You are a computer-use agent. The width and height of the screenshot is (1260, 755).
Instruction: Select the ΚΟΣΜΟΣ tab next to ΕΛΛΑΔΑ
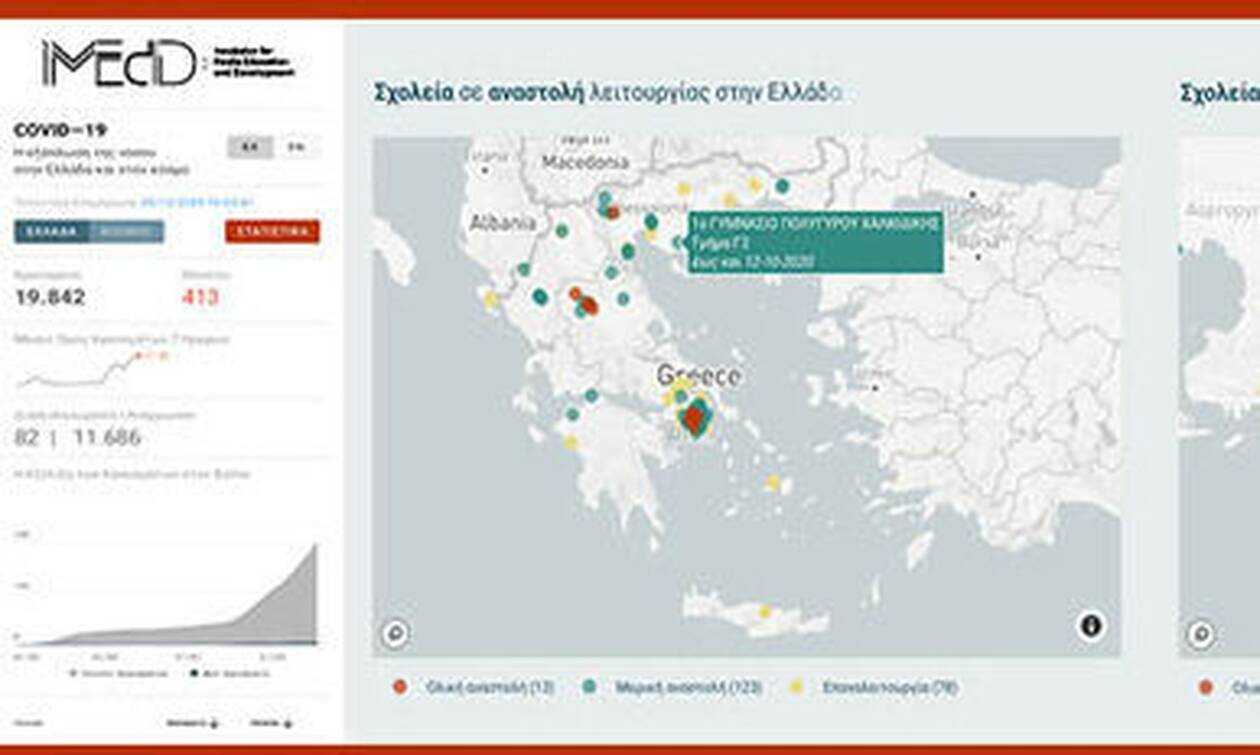click(125, 232)
